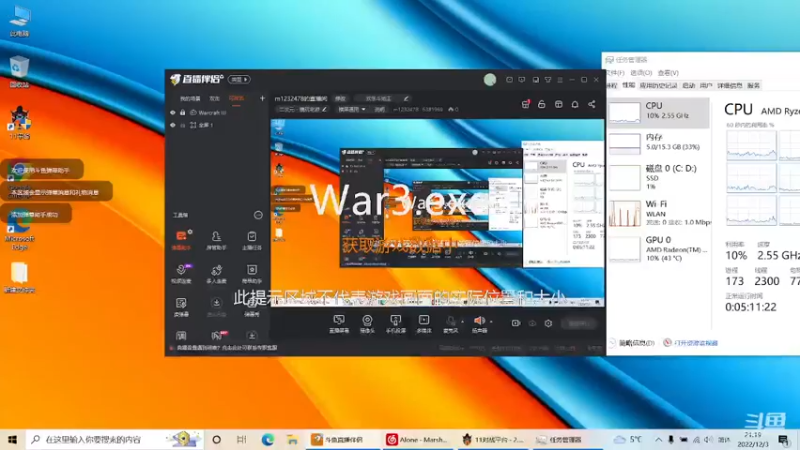Click the bell notification icon in the room header
This screenshot has width=800, height=450.
click(x=575, y=104)
